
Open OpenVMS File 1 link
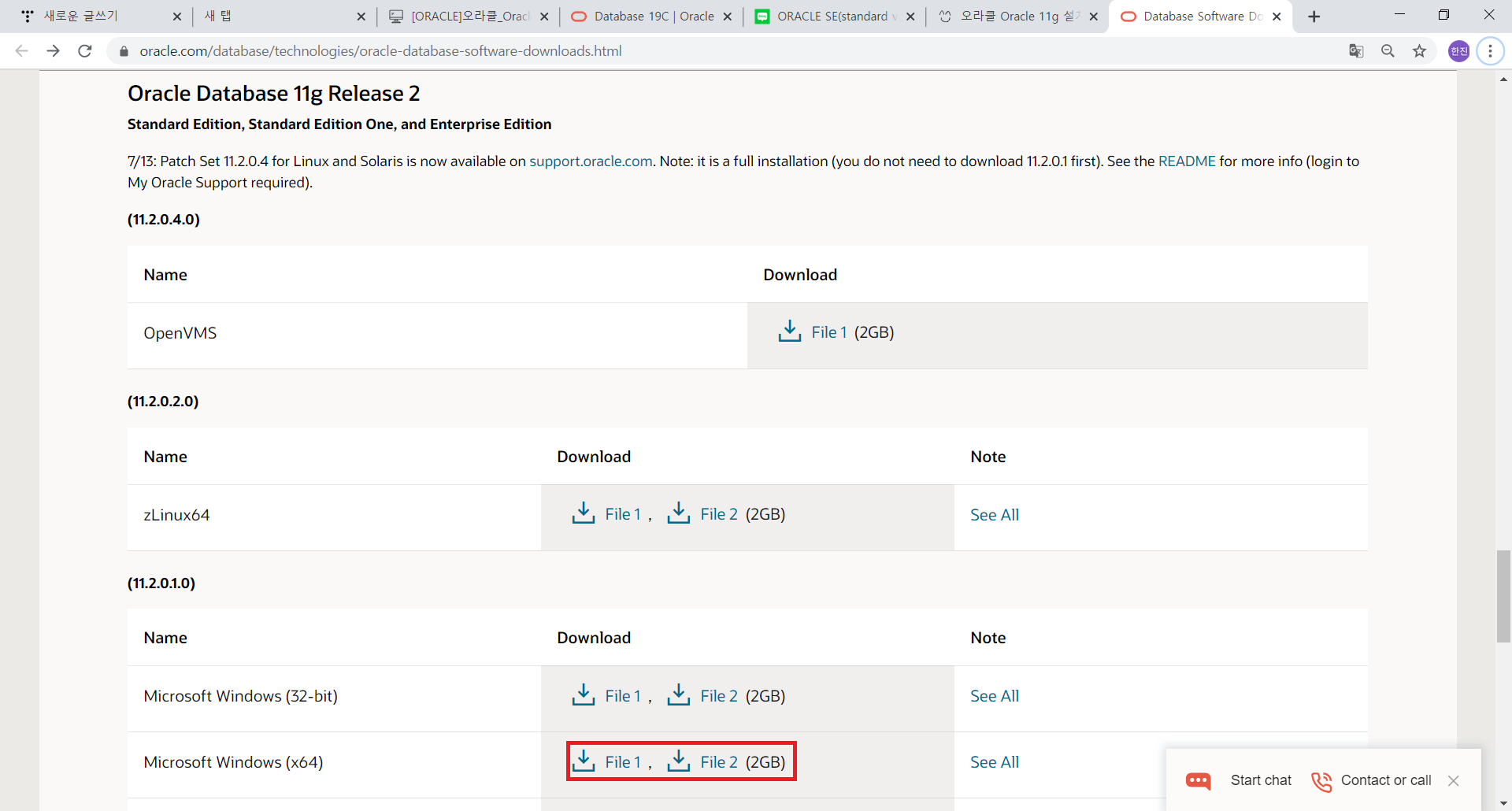(829, 332)
